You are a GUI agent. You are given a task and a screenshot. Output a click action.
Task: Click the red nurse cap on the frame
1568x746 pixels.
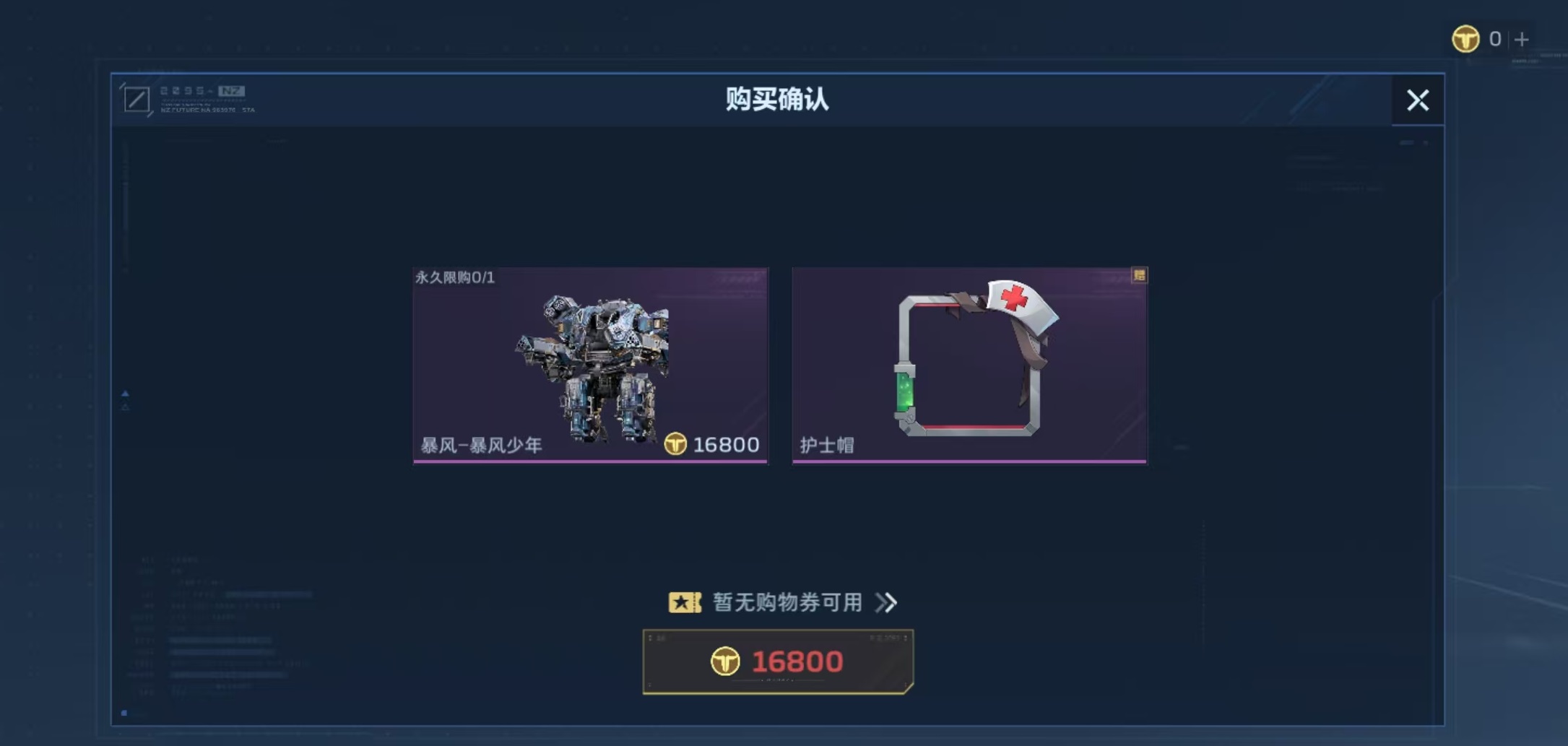(1021, 303)
